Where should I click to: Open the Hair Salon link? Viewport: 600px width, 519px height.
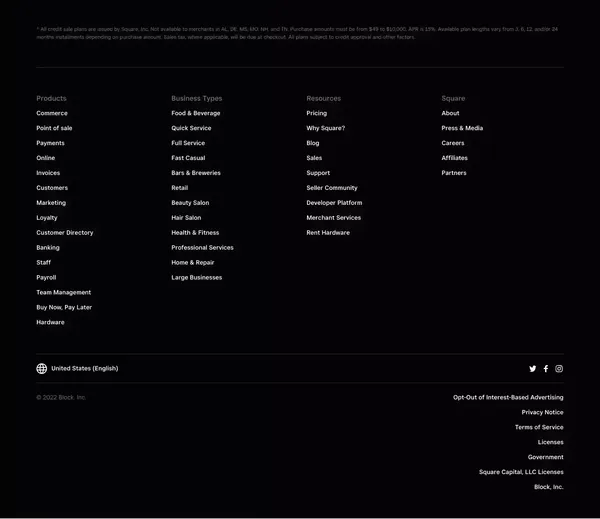(x=186, y=218)
